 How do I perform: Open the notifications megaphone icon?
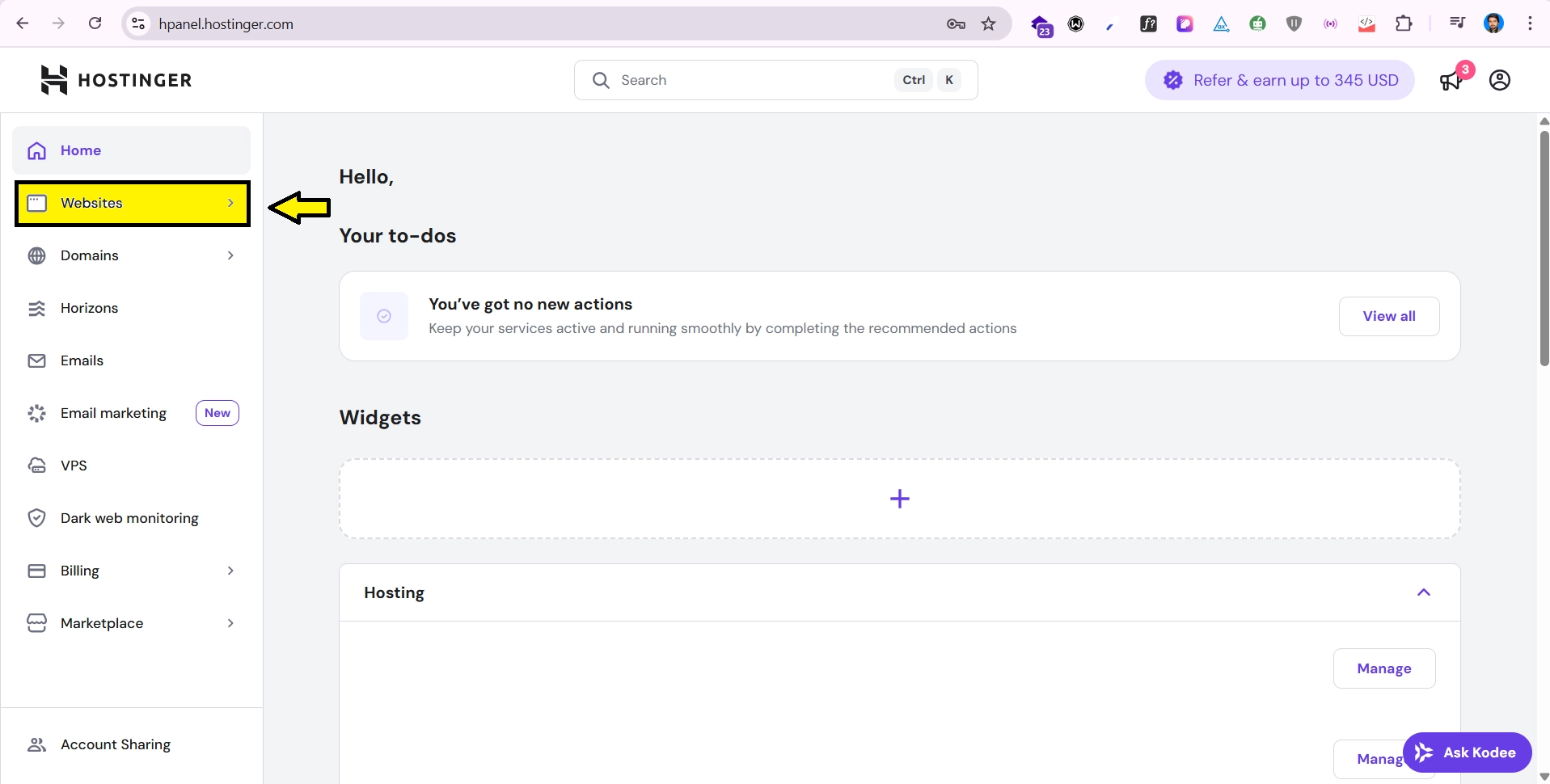[1451, 81]
